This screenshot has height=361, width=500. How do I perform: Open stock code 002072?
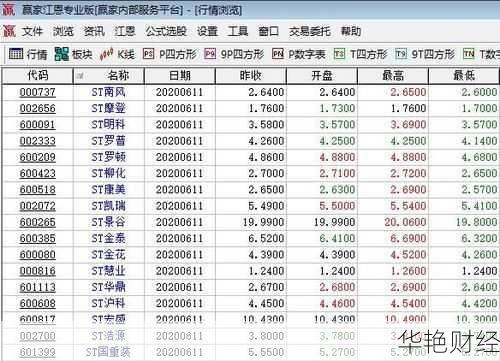click(x=37, y=206)
